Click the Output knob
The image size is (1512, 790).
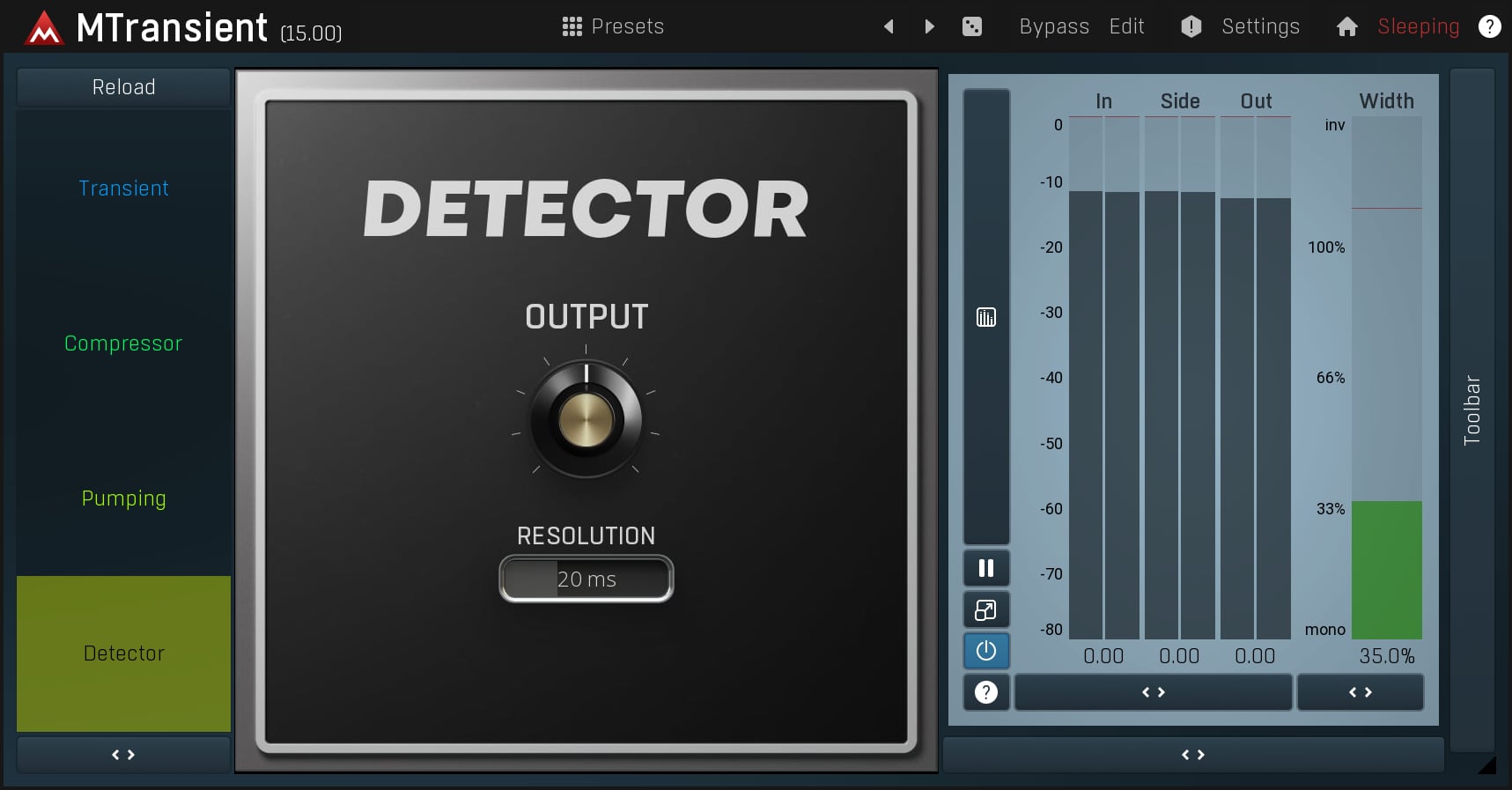coord(586,419)
